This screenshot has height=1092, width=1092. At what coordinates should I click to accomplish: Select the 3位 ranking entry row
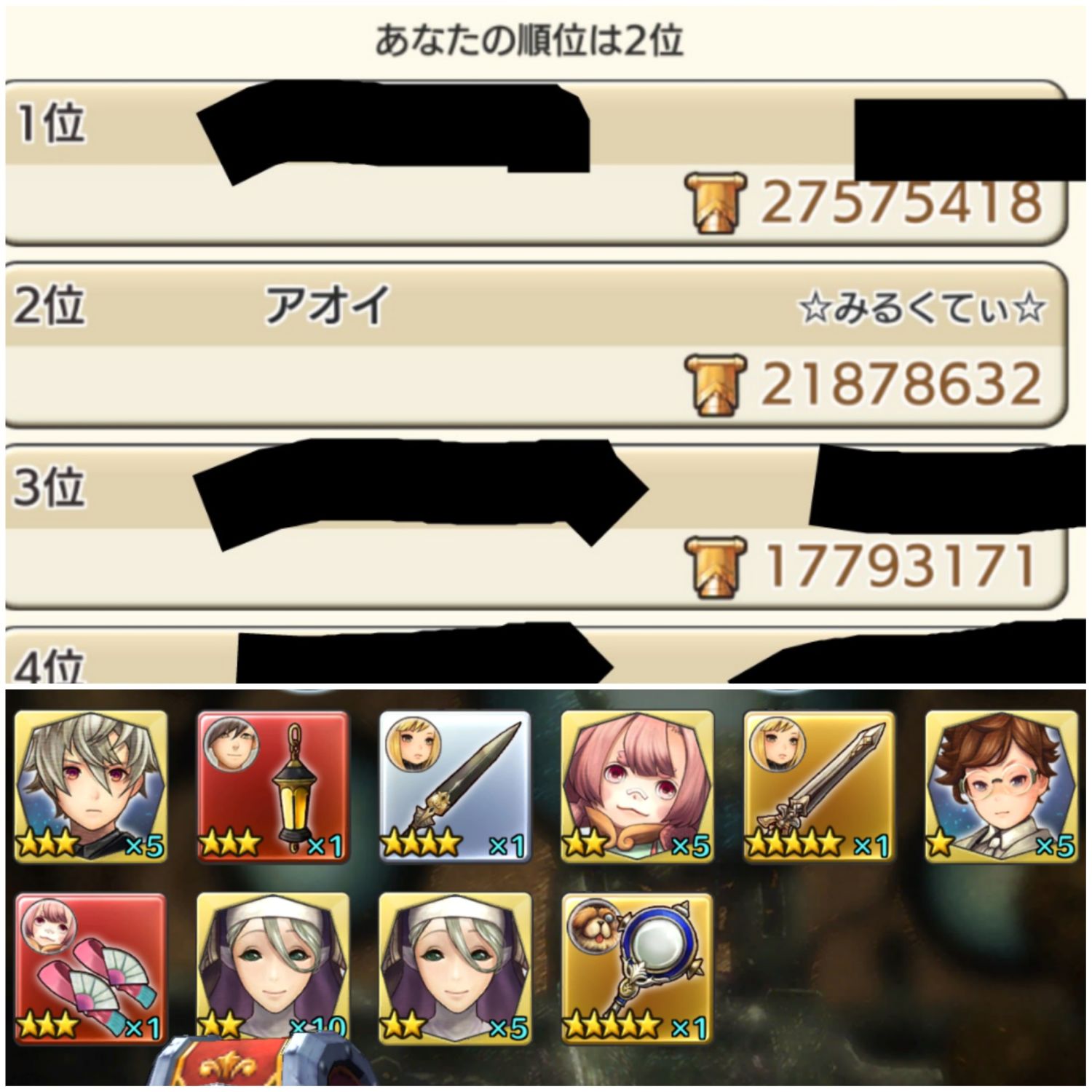click(537, 527)
